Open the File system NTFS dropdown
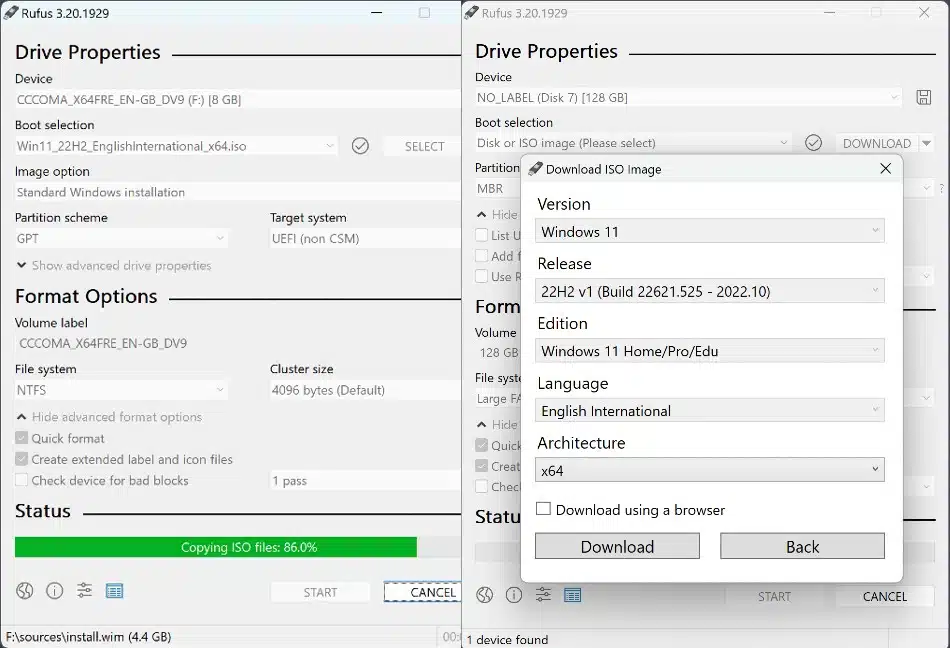The width and height of the screenshot is (950, 648). [121, 390]
